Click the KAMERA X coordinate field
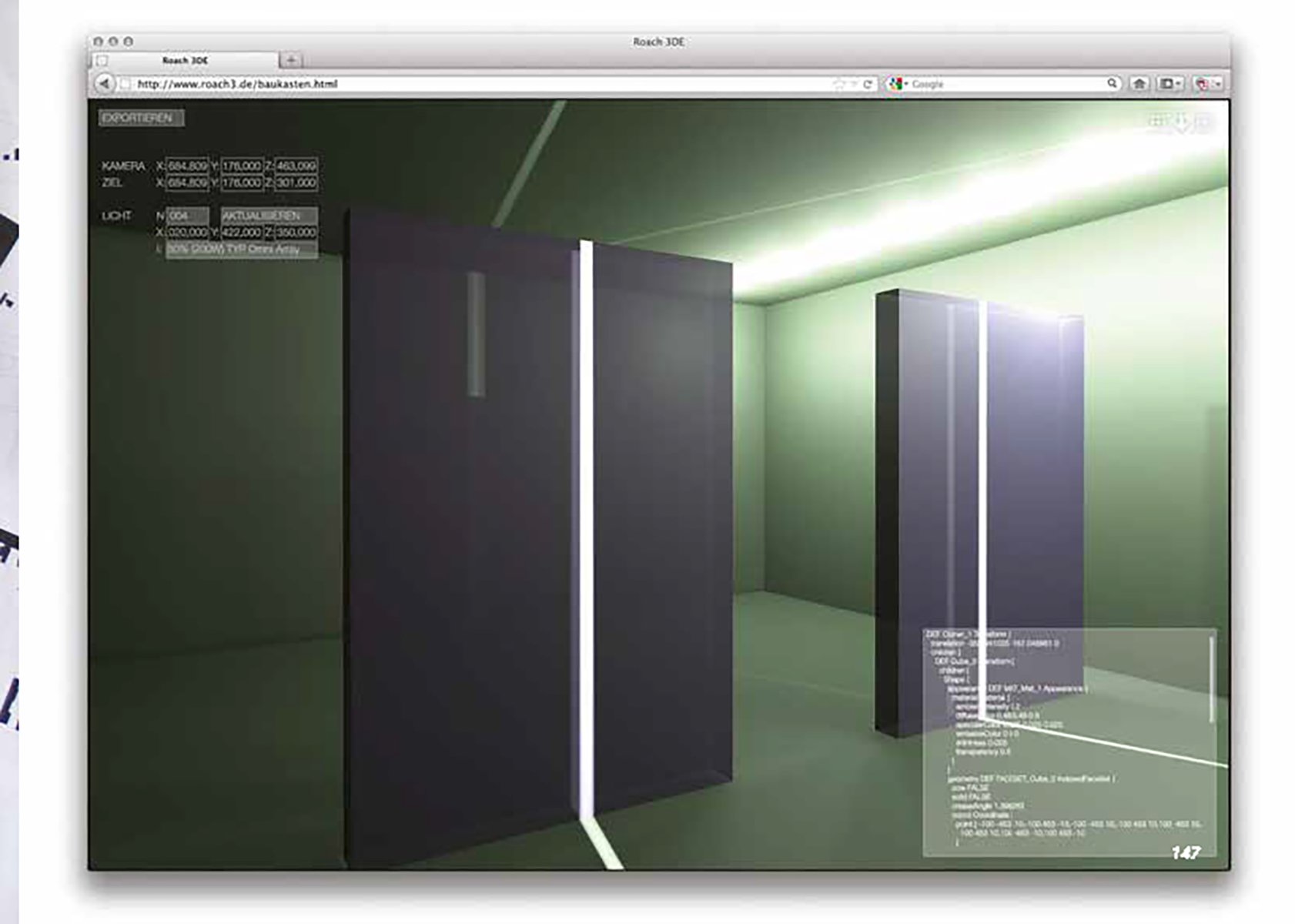The image size is (1295, 924). [187, 166]
